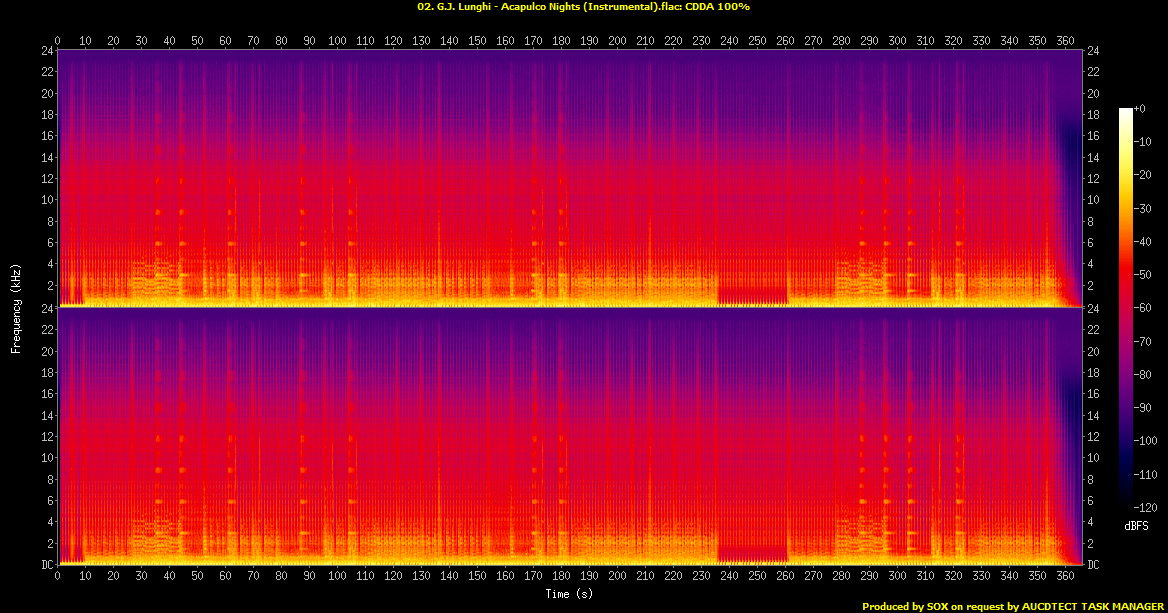
Task: Click the "-40" value on the dBFS scale
Action: (x=1143, y=241)
